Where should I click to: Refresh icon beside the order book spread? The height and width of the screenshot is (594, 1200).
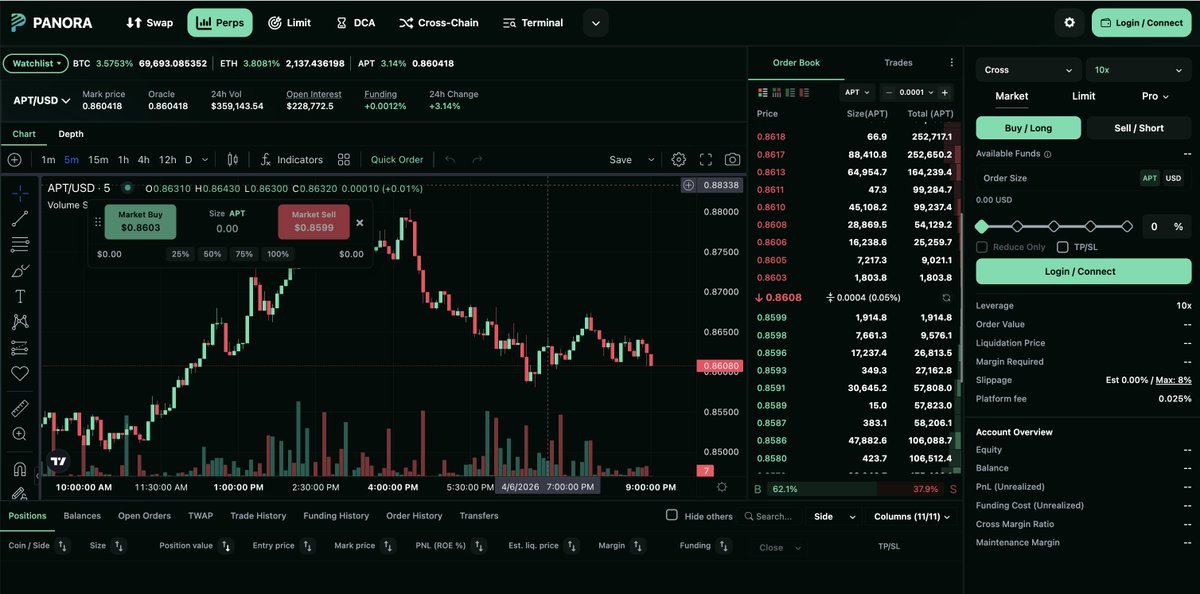point(946,298)
